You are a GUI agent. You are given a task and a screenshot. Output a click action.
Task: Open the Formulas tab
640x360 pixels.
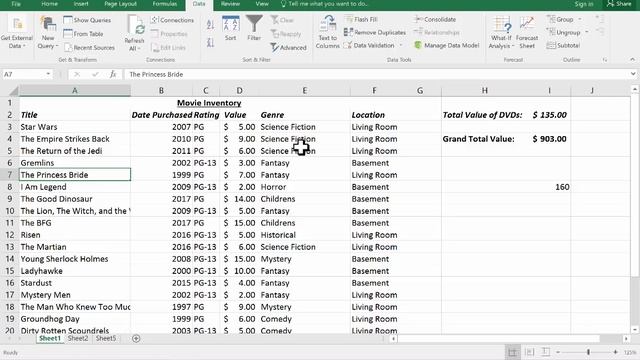click(164, 4)
